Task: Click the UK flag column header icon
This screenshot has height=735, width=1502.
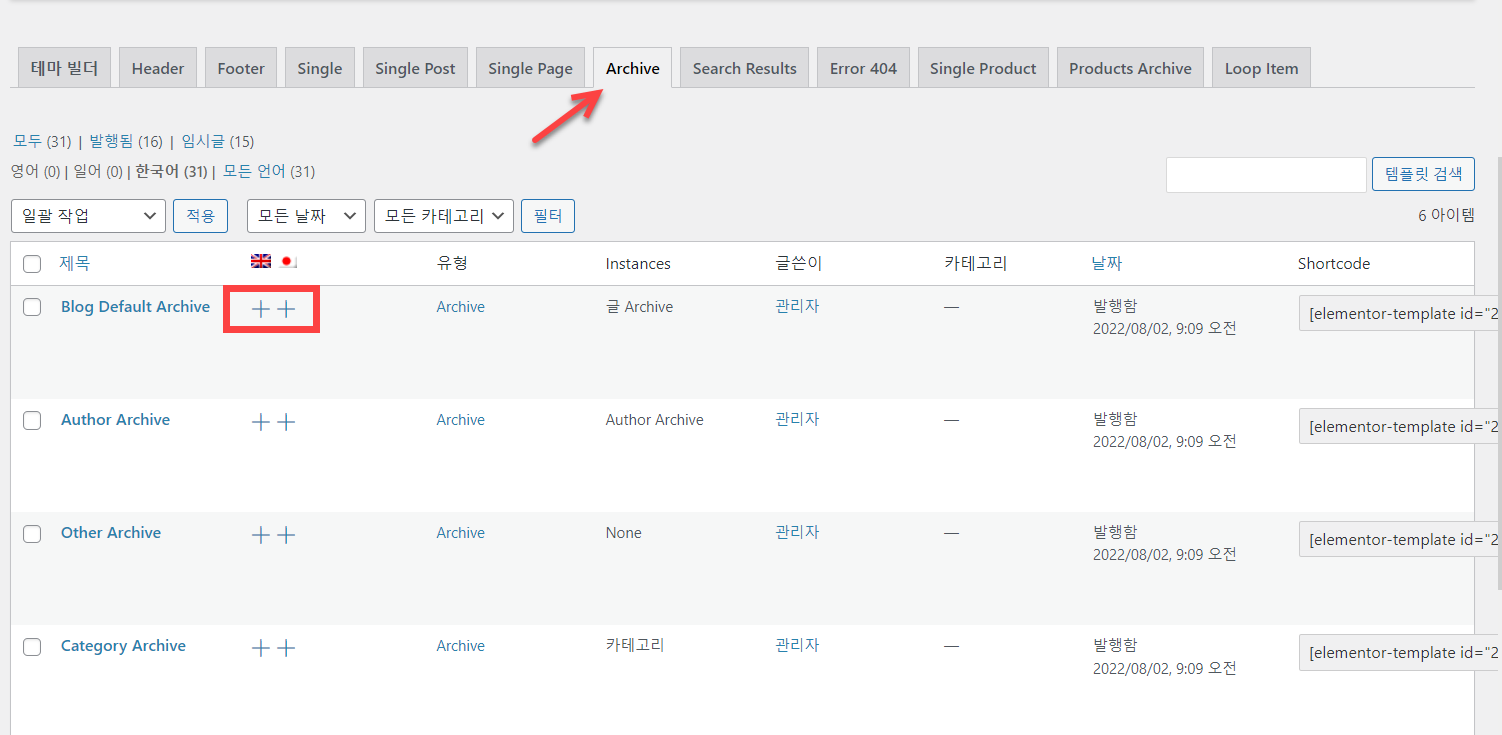Action: coord(261,261)
